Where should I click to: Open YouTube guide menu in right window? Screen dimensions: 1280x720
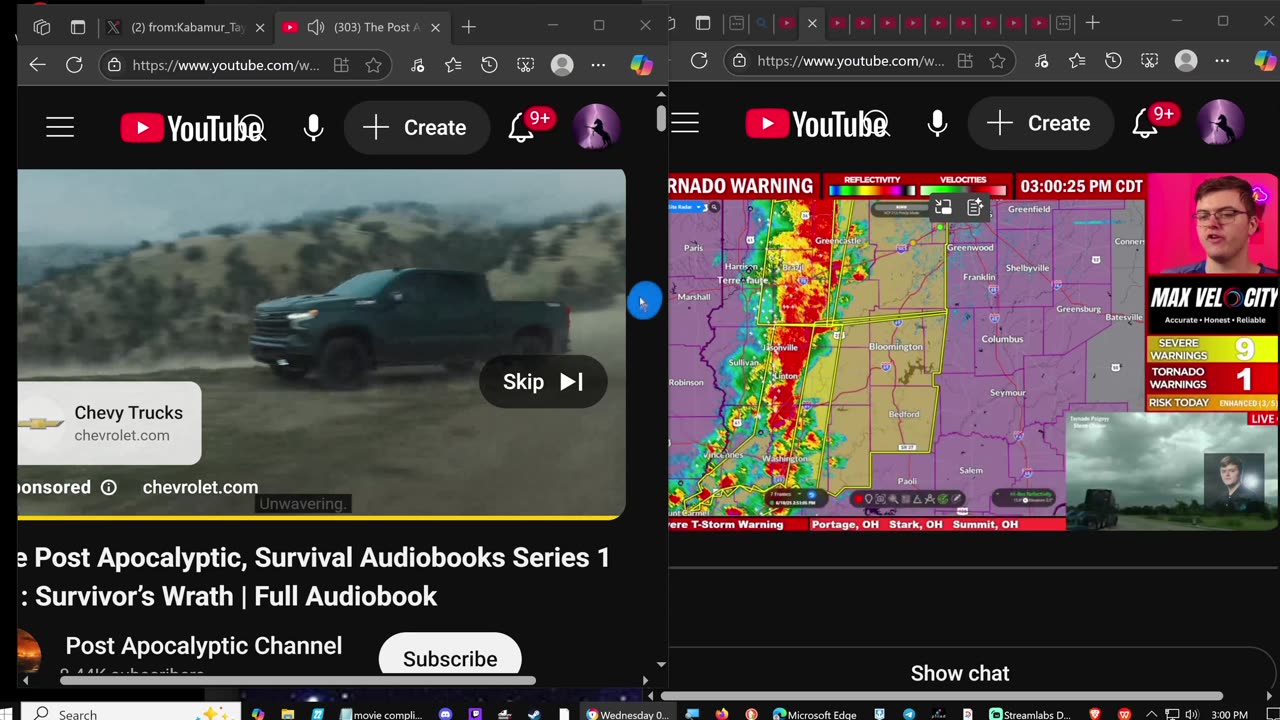tap(685, 123)
